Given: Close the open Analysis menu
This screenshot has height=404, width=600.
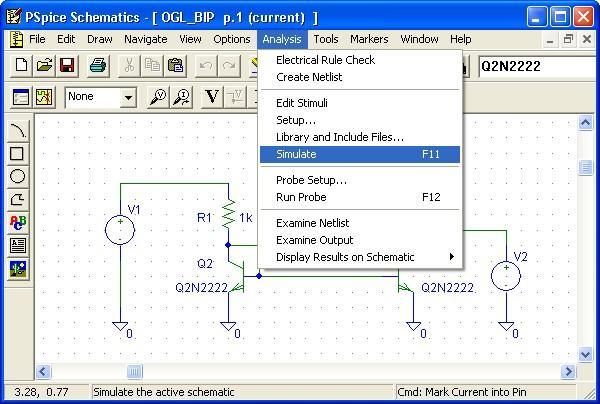Looking at the screenshot, I should (x=282, y=39).
